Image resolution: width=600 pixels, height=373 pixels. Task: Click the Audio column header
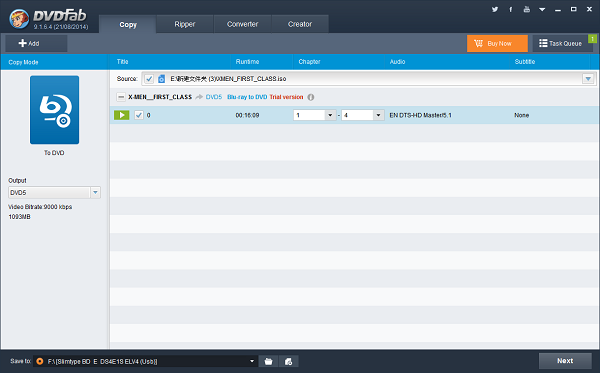tap(397, 62)
